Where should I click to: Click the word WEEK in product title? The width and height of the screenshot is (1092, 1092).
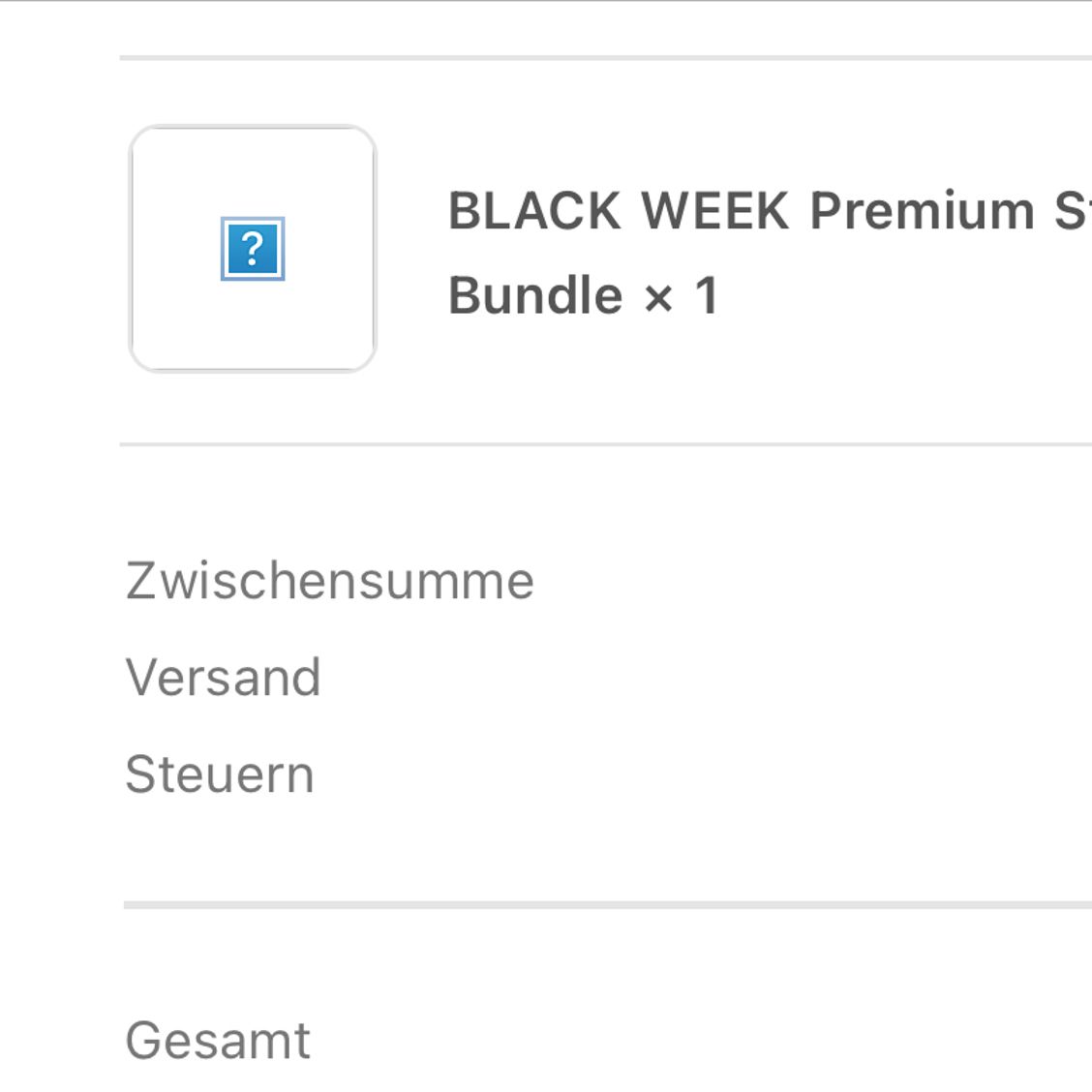[x=714, y=210]
